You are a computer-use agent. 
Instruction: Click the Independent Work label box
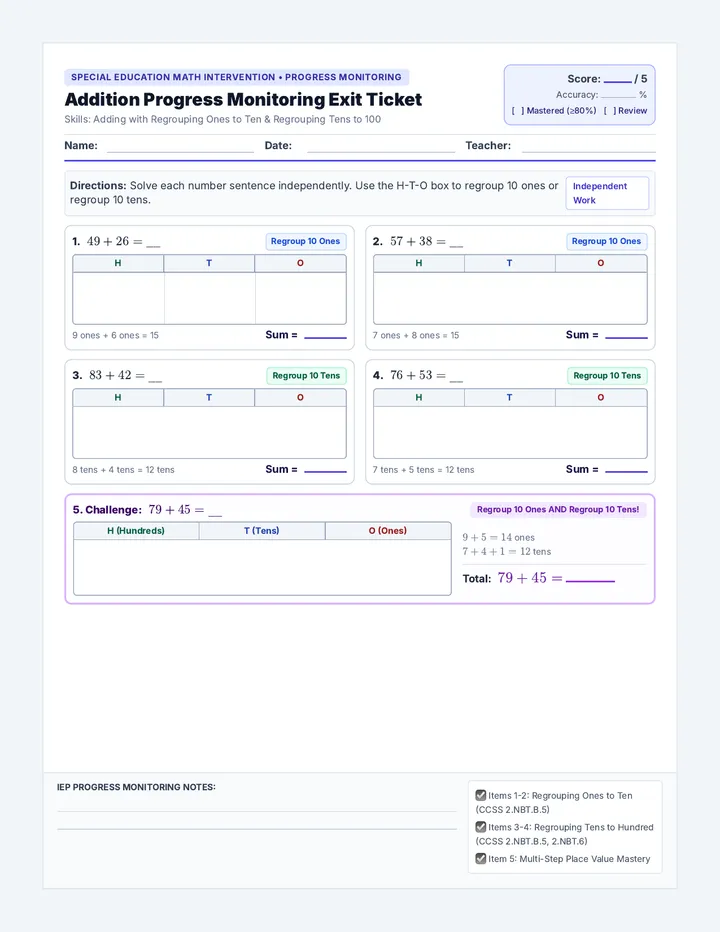coord(607,193)
